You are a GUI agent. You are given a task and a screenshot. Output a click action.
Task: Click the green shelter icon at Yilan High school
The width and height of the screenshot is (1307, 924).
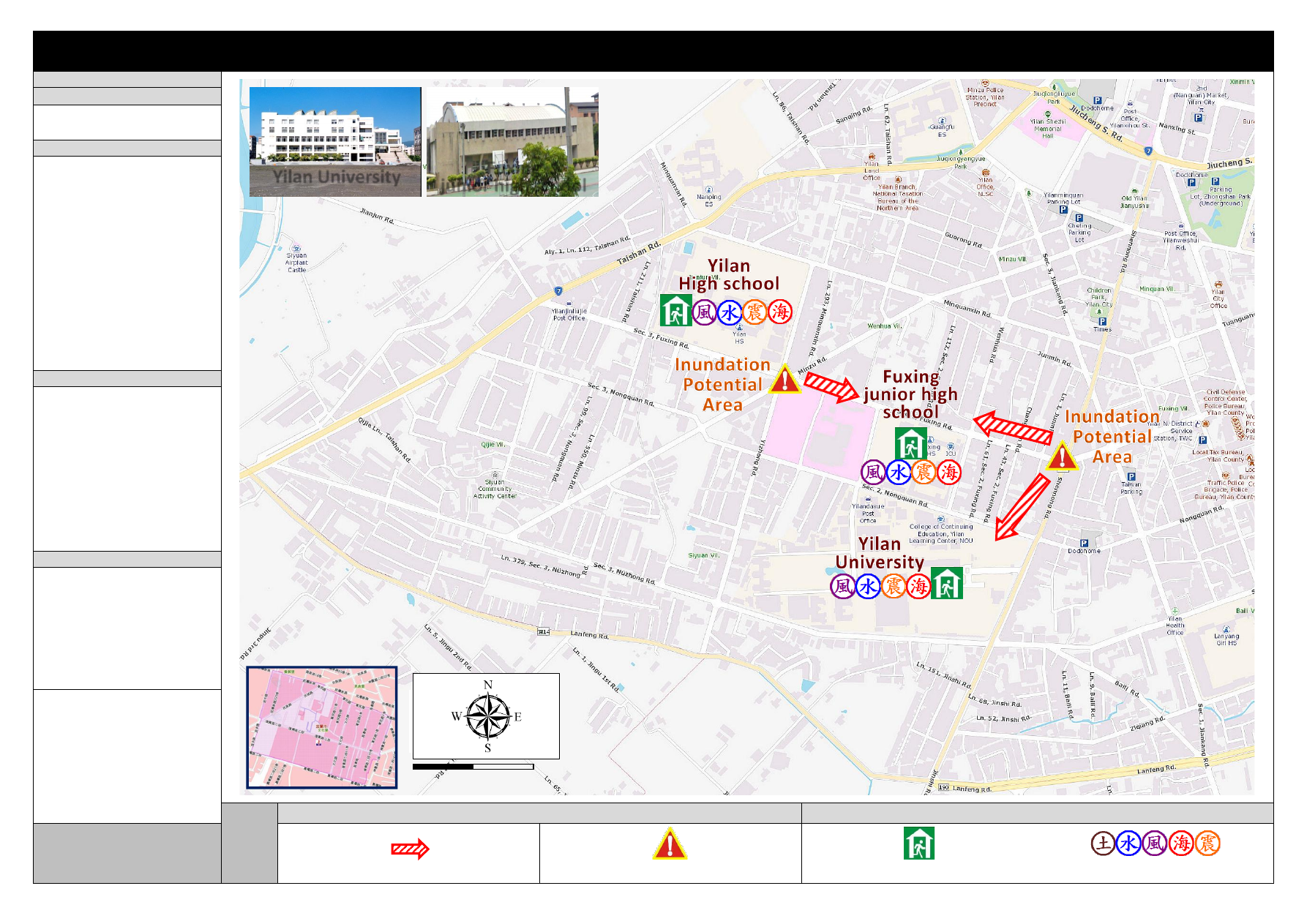pos(675,310)
